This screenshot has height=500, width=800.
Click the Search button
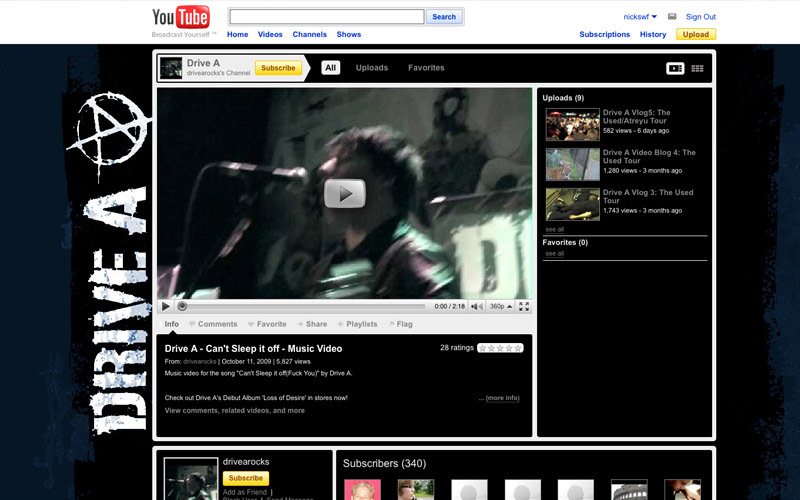[444, 17]
